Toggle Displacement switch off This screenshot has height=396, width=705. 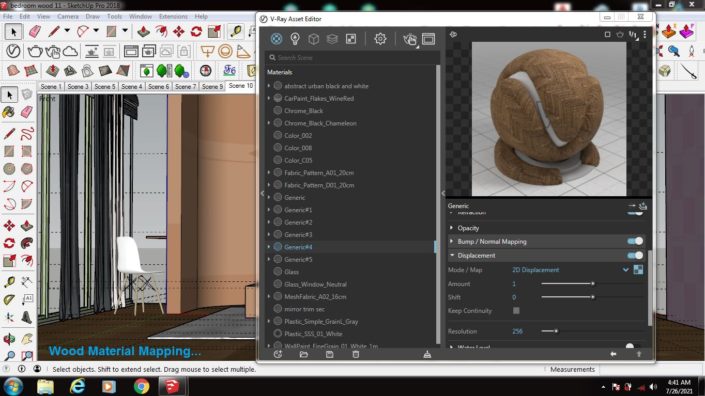(635, 255)
